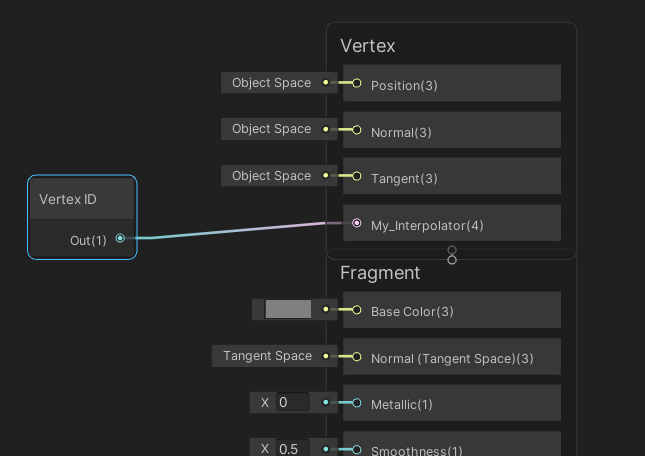Select the My_Interpolator(4) block row
The height and width of the screenshot is (456, 645).
click(x=460, y=225)
